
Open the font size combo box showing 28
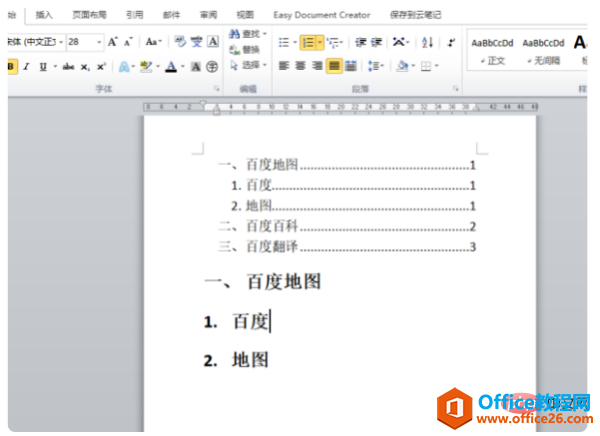[85, 42]
